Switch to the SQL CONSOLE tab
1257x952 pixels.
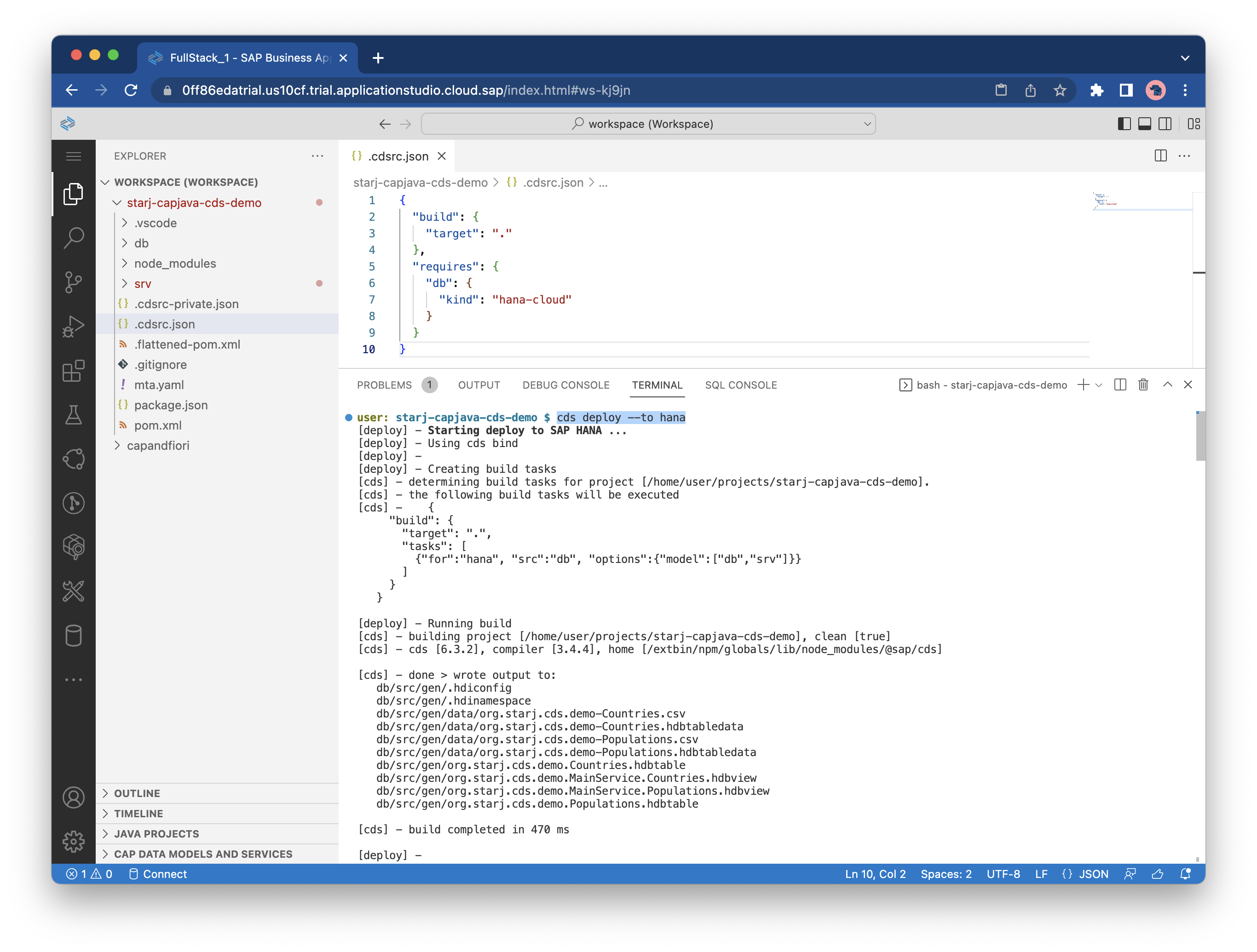(740, 385)
